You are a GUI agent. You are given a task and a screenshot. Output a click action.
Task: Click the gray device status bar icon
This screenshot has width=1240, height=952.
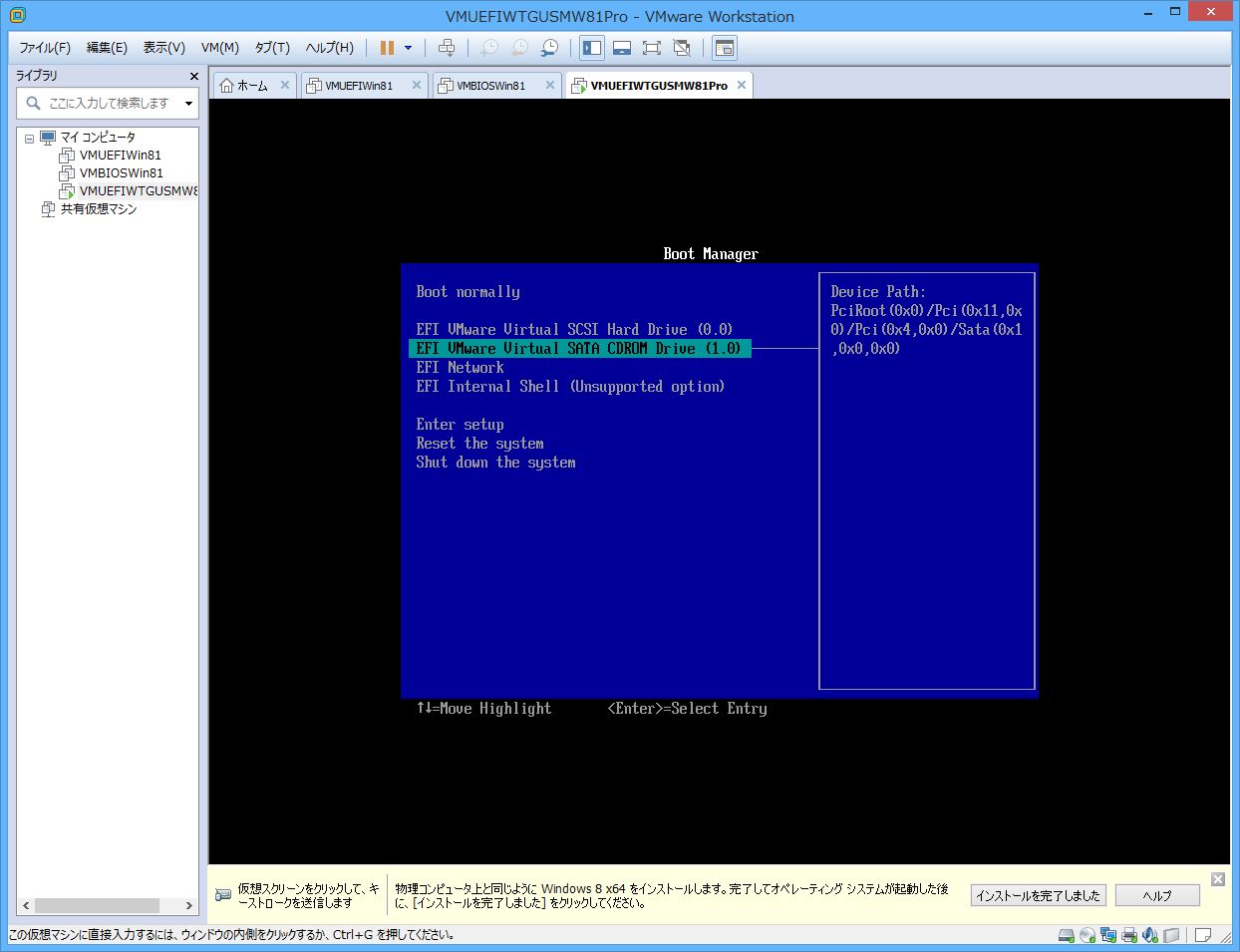tap(1171, 935)
